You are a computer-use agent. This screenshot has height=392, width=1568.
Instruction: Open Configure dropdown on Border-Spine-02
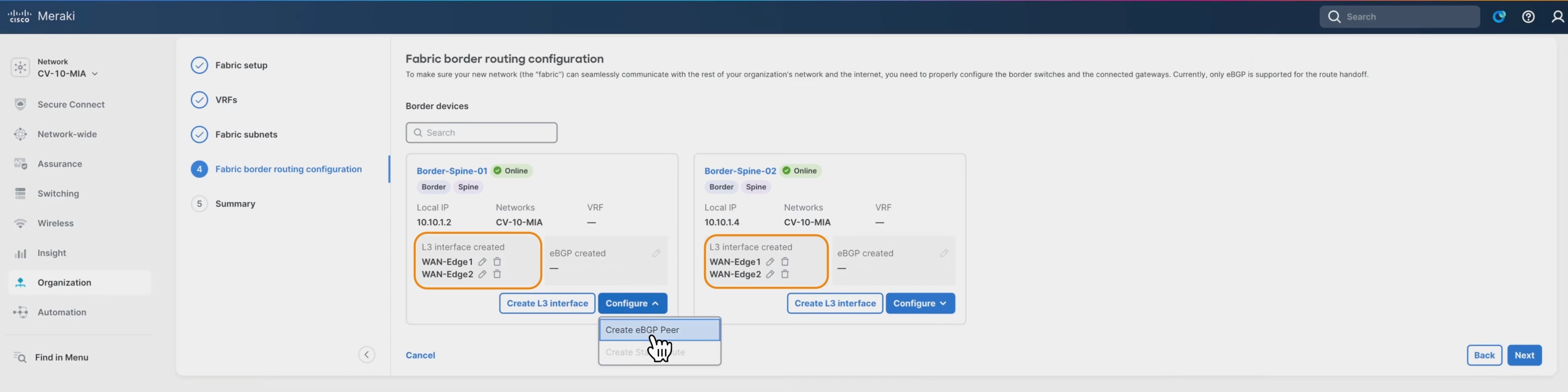tap(920, 303)
